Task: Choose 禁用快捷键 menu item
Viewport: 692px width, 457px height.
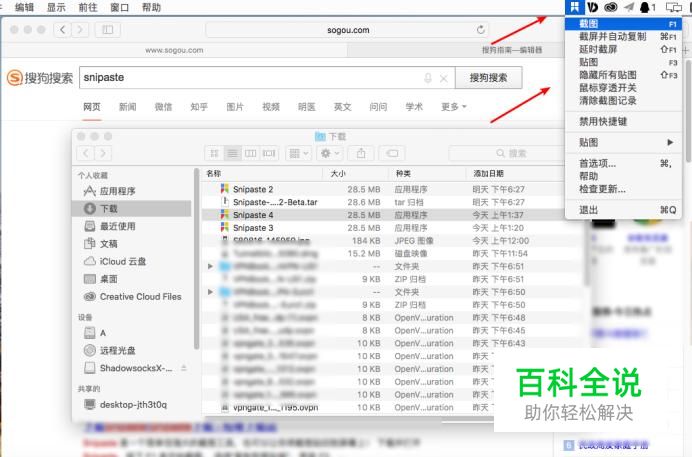Action: (x=623, y=121)
